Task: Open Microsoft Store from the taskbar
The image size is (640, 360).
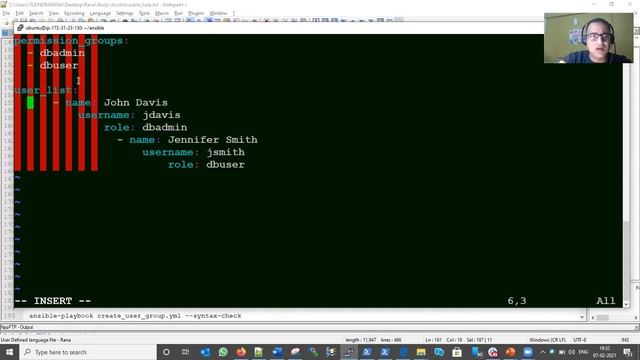Action: [x=457, y=352]
